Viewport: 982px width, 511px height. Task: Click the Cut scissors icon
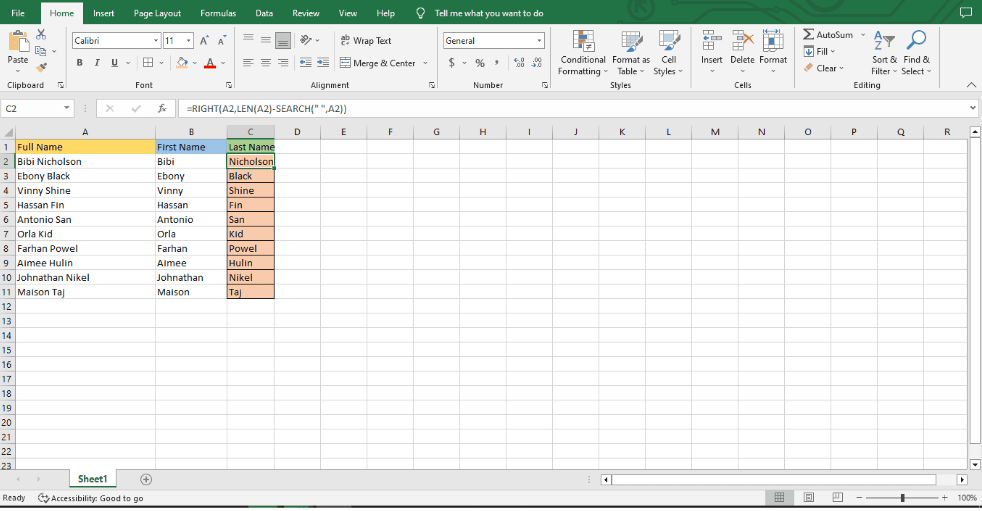pyautogui.click(x=41, y=34)
